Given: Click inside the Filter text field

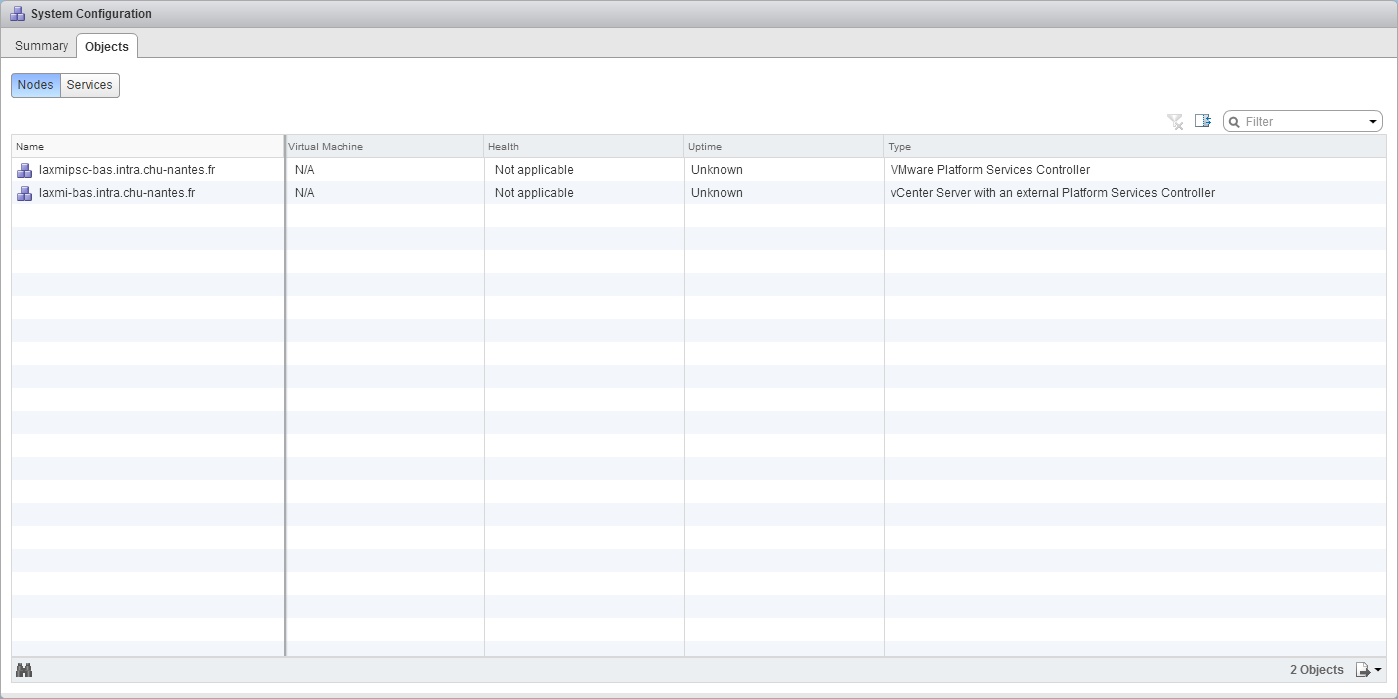Looking at the screenshot, I should coord(1300,122).
